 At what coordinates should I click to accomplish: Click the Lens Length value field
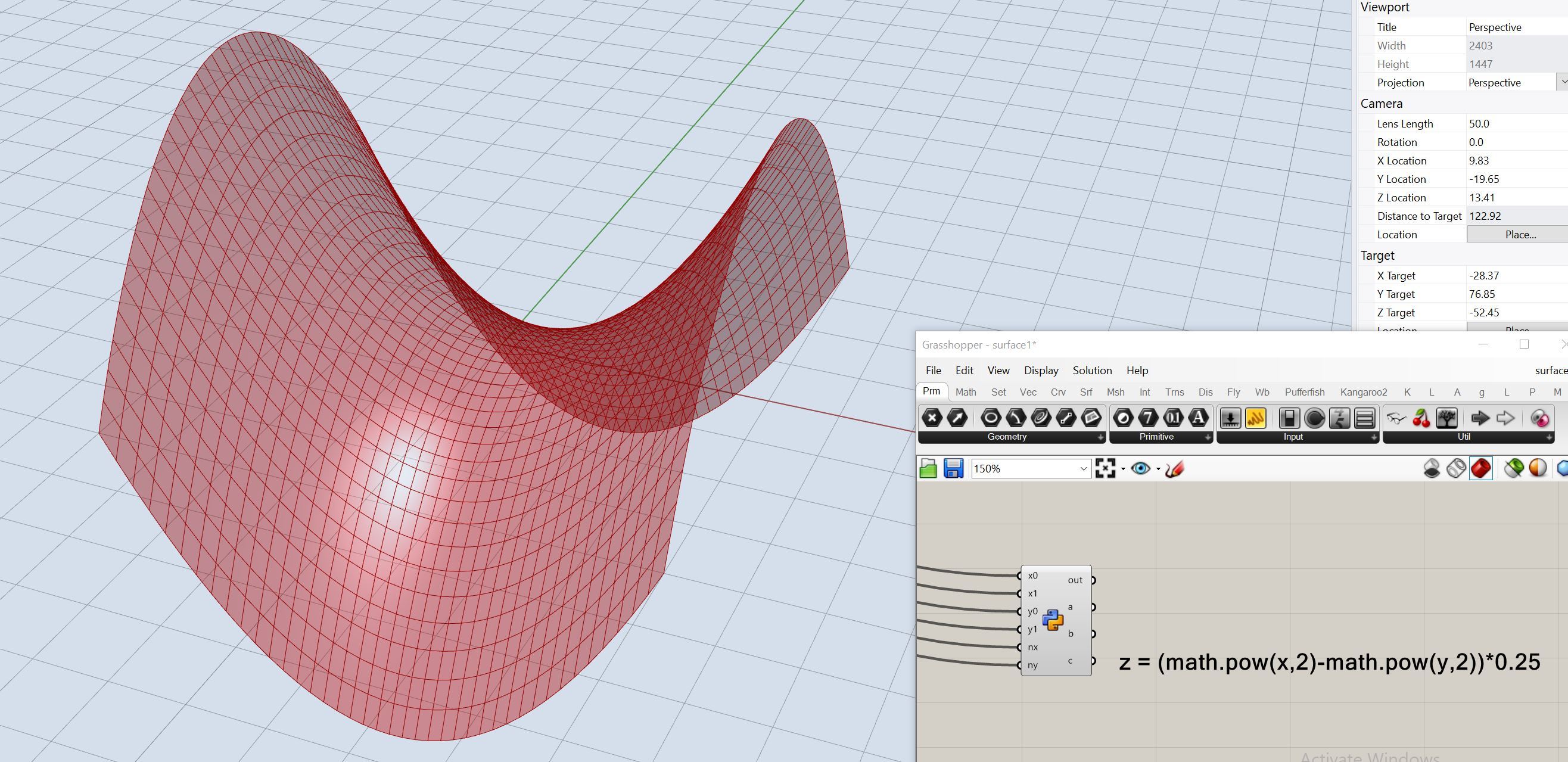[x=1517, y=123]
